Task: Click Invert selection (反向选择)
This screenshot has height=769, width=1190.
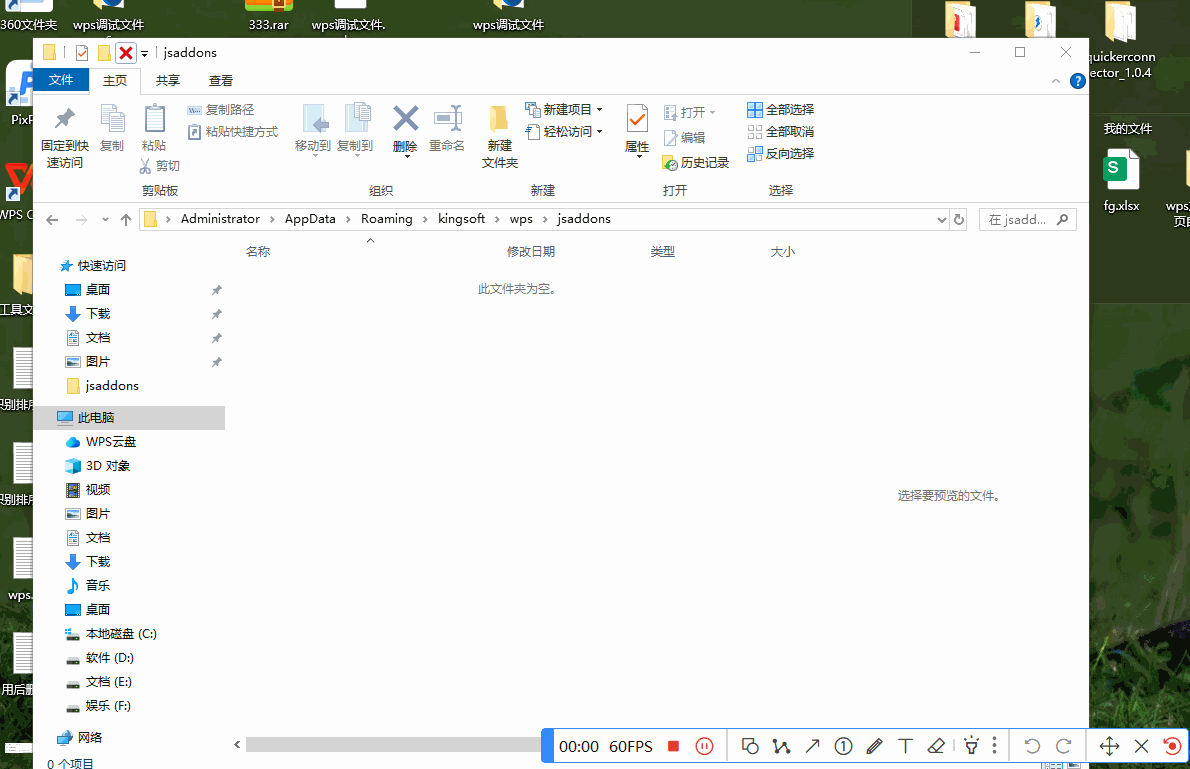Action: [780, 154]
